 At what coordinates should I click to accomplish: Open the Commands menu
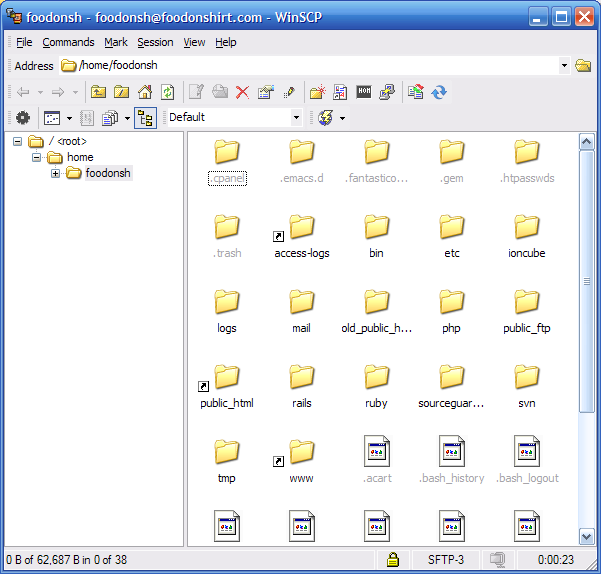(x=68, y=42)
